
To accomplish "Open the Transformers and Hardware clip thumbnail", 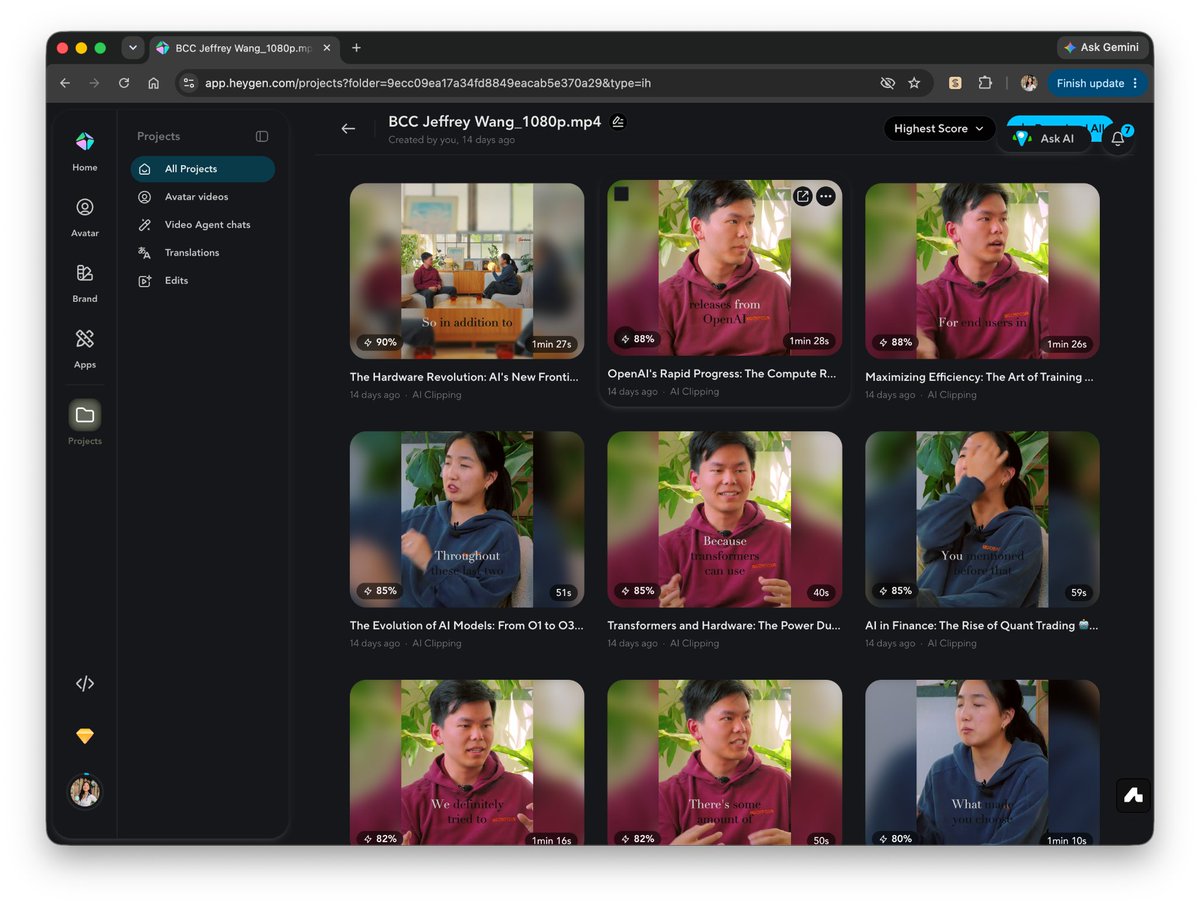I will click(x=725, y=519).
